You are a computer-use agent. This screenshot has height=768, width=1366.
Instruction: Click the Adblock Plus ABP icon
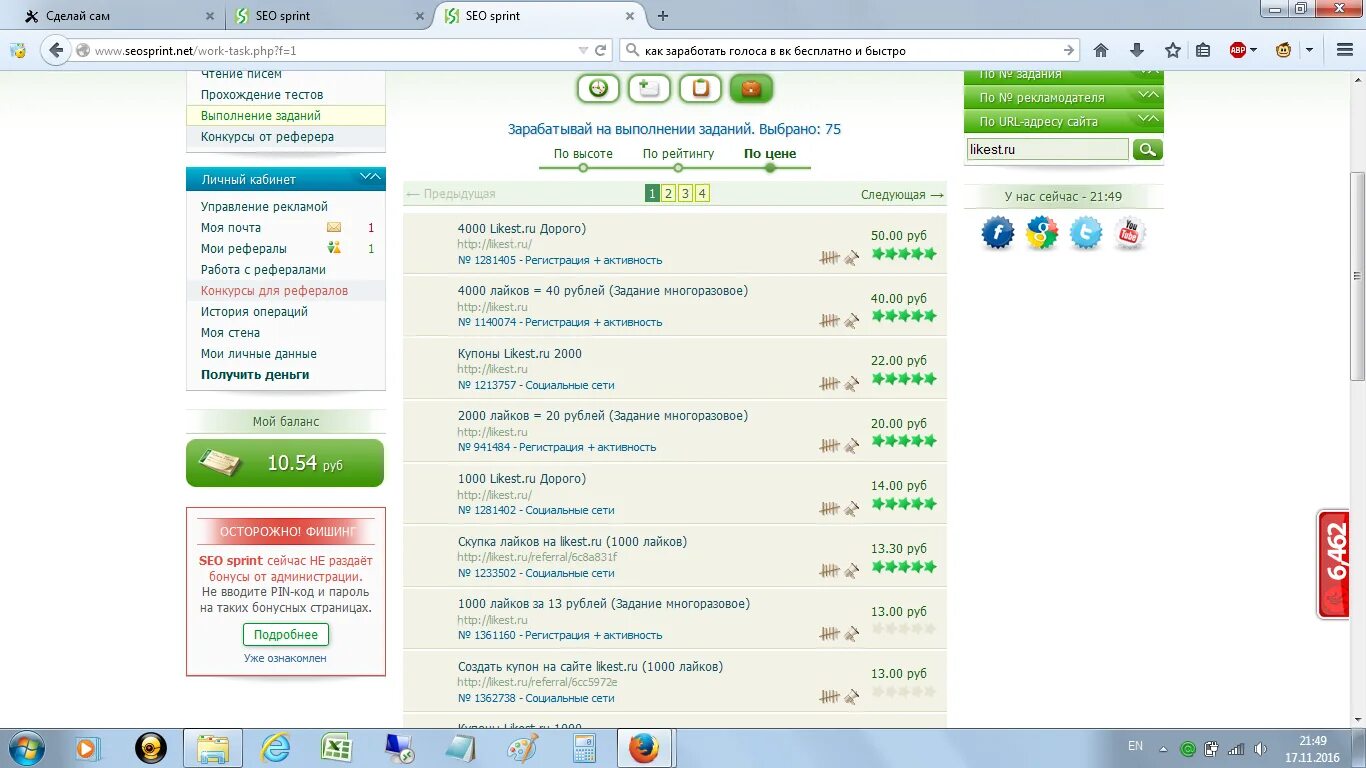tap(1238, 50)
